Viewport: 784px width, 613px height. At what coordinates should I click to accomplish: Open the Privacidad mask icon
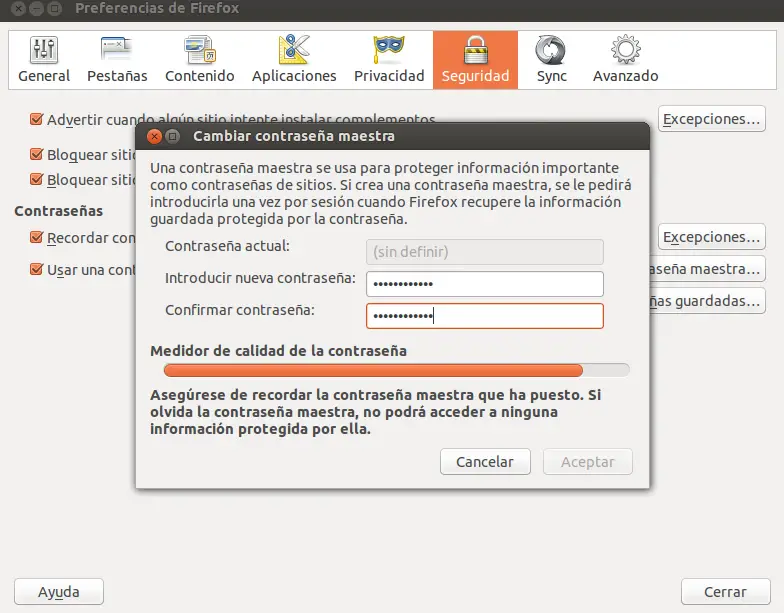[x=388, y=49]
